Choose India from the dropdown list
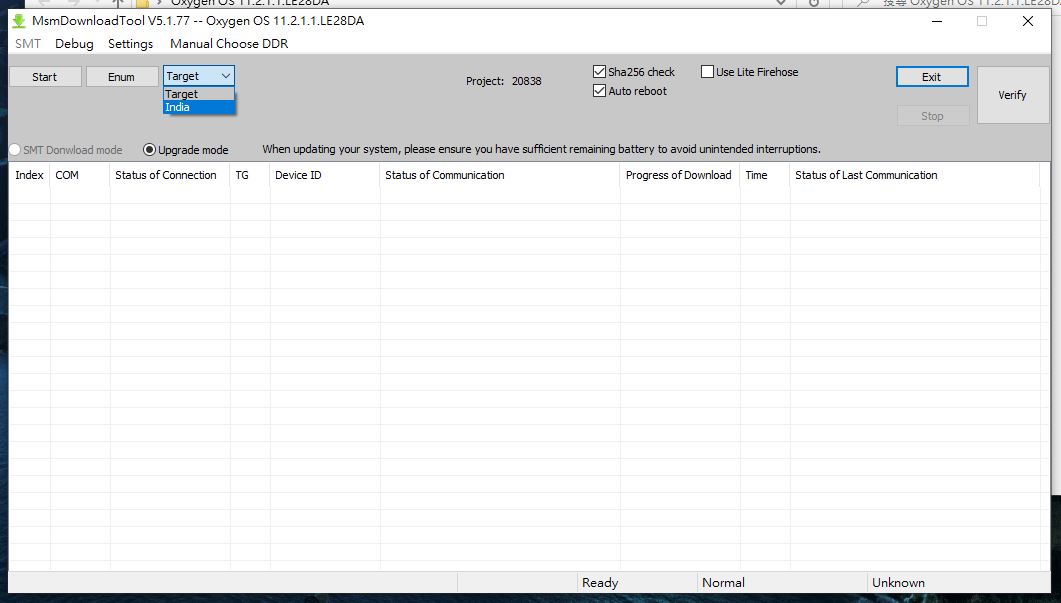 (x=199, y=107)
